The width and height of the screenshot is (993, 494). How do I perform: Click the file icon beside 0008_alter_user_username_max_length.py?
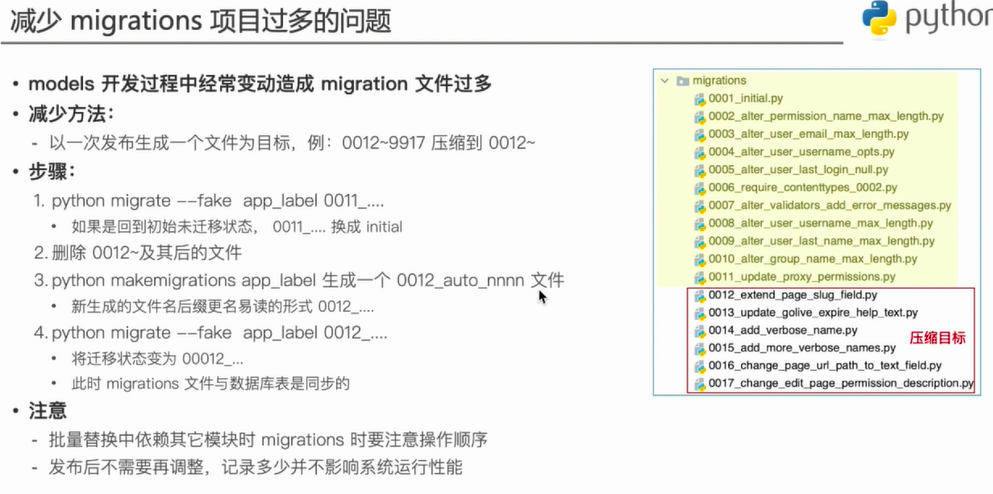(x=700, y=224)
